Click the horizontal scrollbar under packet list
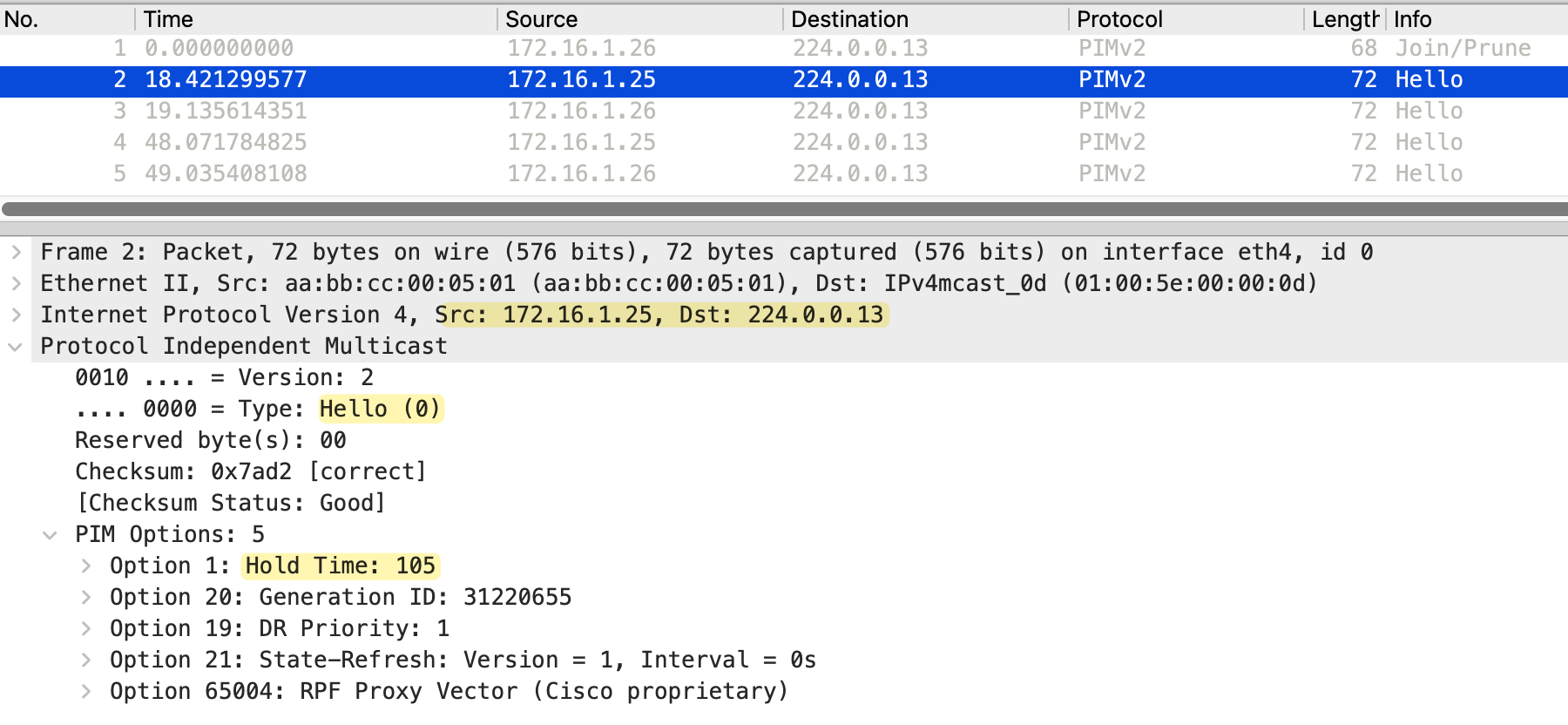Image resolution: width=1568 pixels, height=725 pixels. pyautogui.click(x=784, y=209)
